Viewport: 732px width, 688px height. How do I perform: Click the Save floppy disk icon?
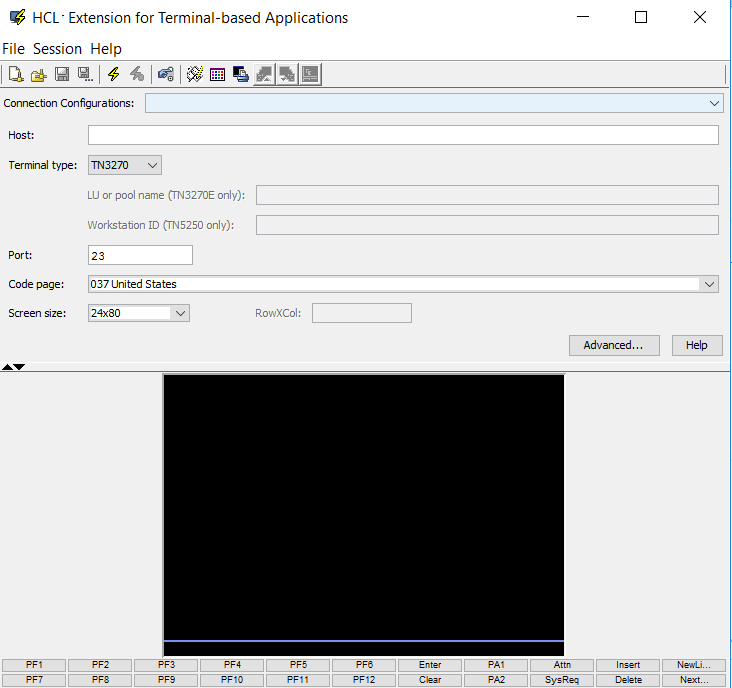point(62,74)
